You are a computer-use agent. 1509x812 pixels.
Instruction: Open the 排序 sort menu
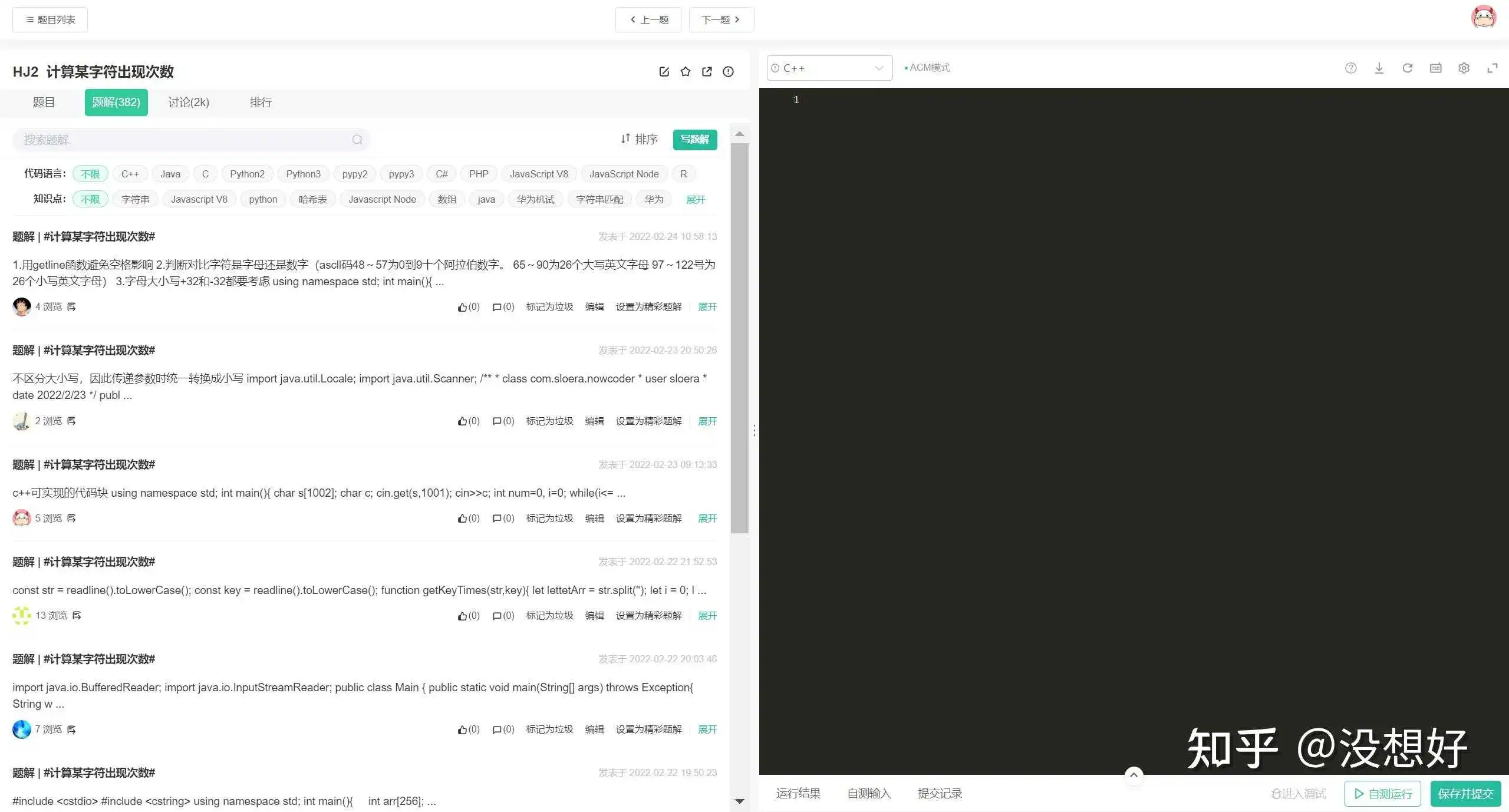(x=639, y=139)
